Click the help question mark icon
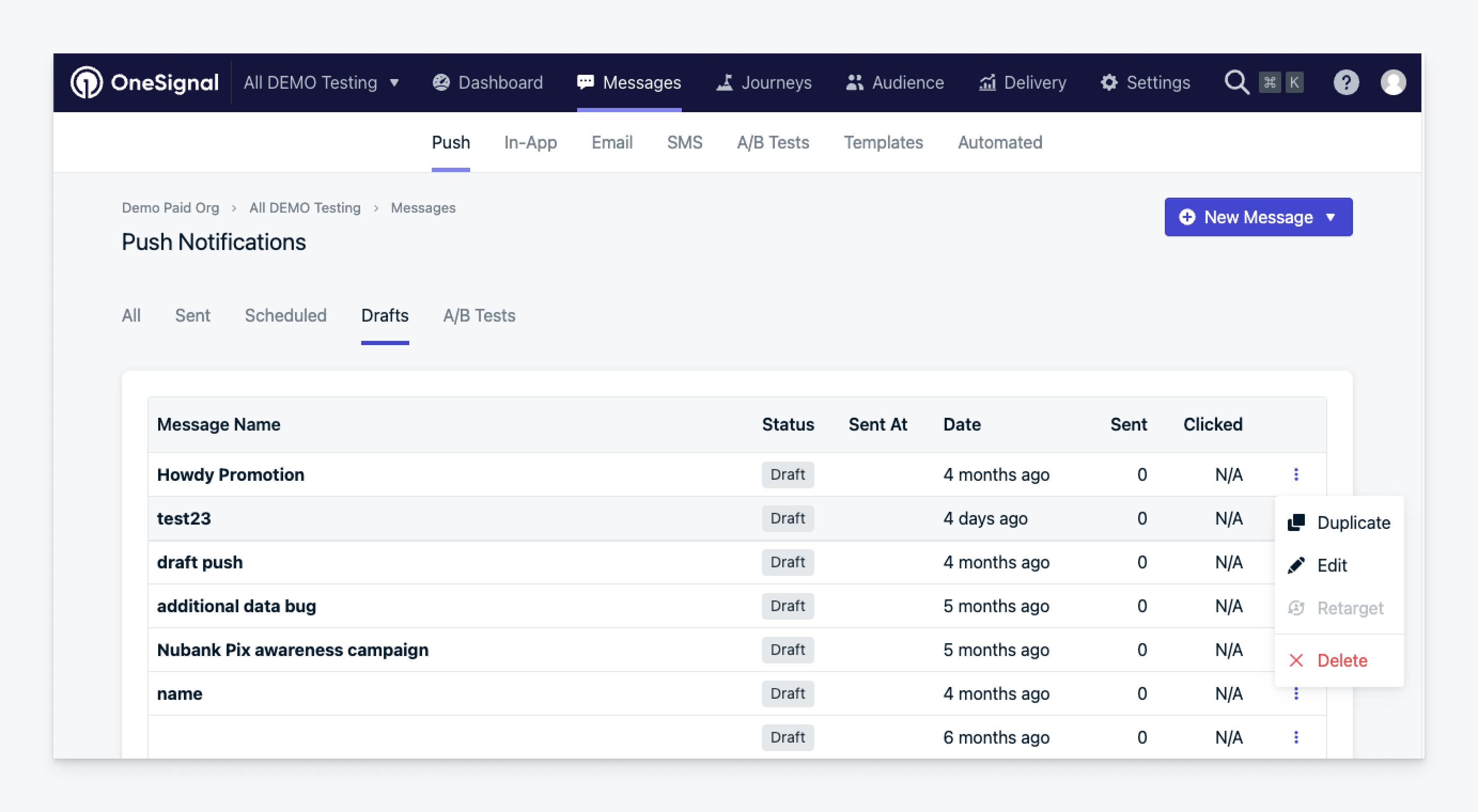 click(x=1345, y=83)
